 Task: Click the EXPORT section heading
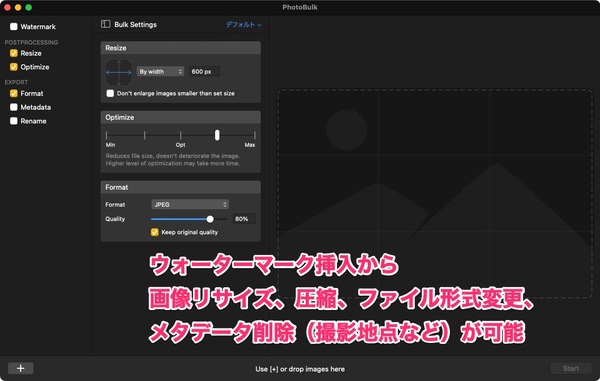pyautogui.click(x=16, y=82)
